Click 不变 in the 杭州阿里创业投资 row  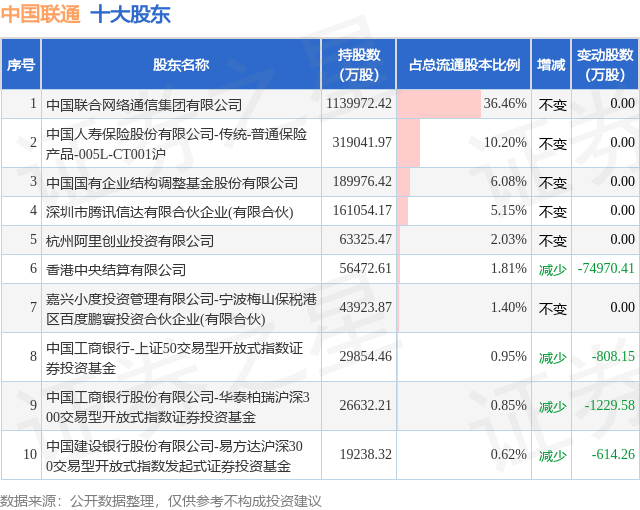coord(553,241)
